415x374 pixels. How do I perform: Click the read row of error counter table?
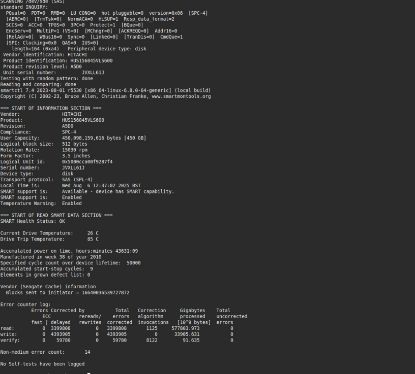tap(117, 328)
